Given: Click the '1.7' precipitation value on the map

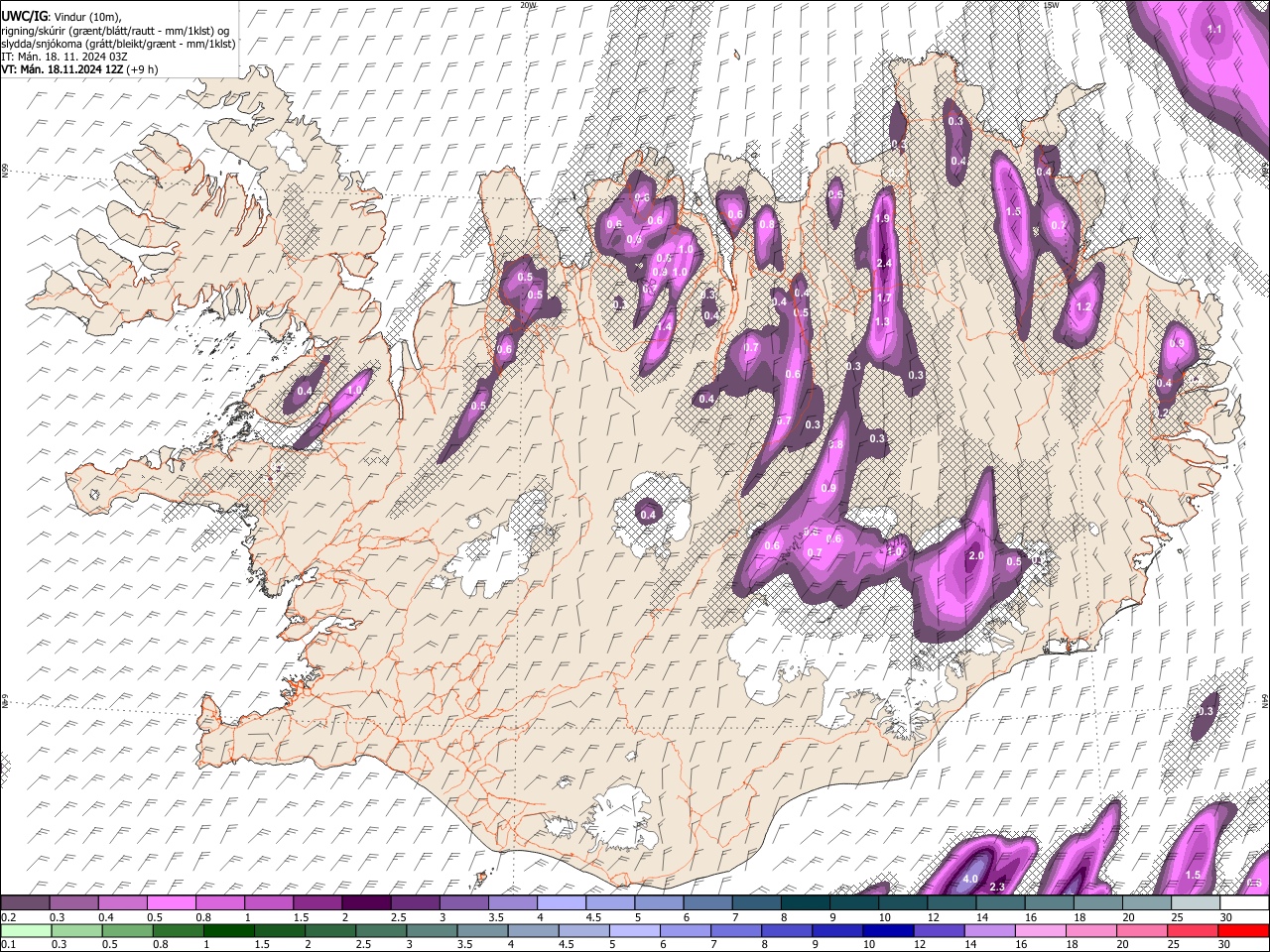Looking at the screenshot, I should click(x=884, y=298).
